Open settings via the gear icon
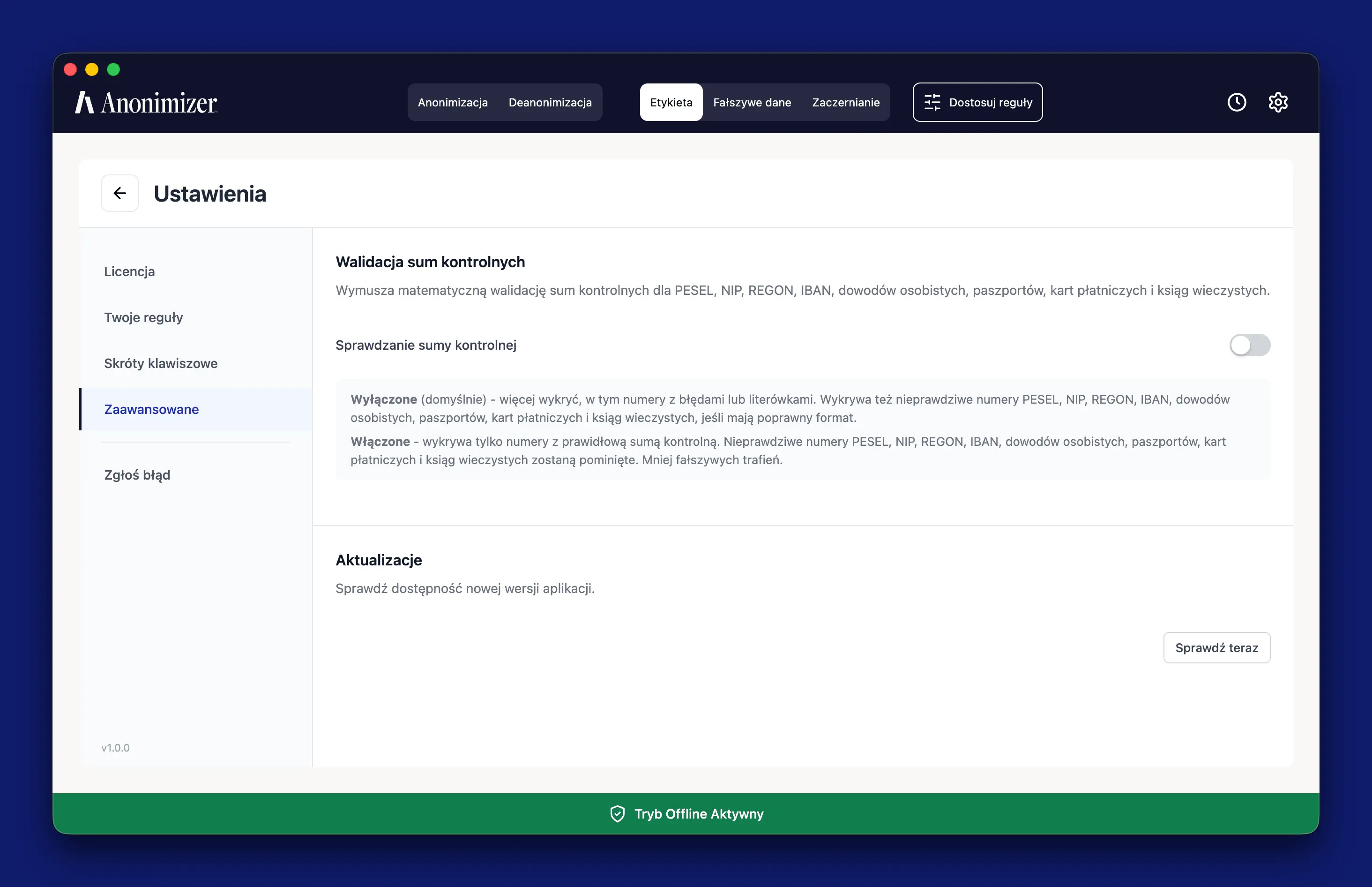This screenshot has width=1372, height=887. pyautogui.click(x=1278, y=102)
